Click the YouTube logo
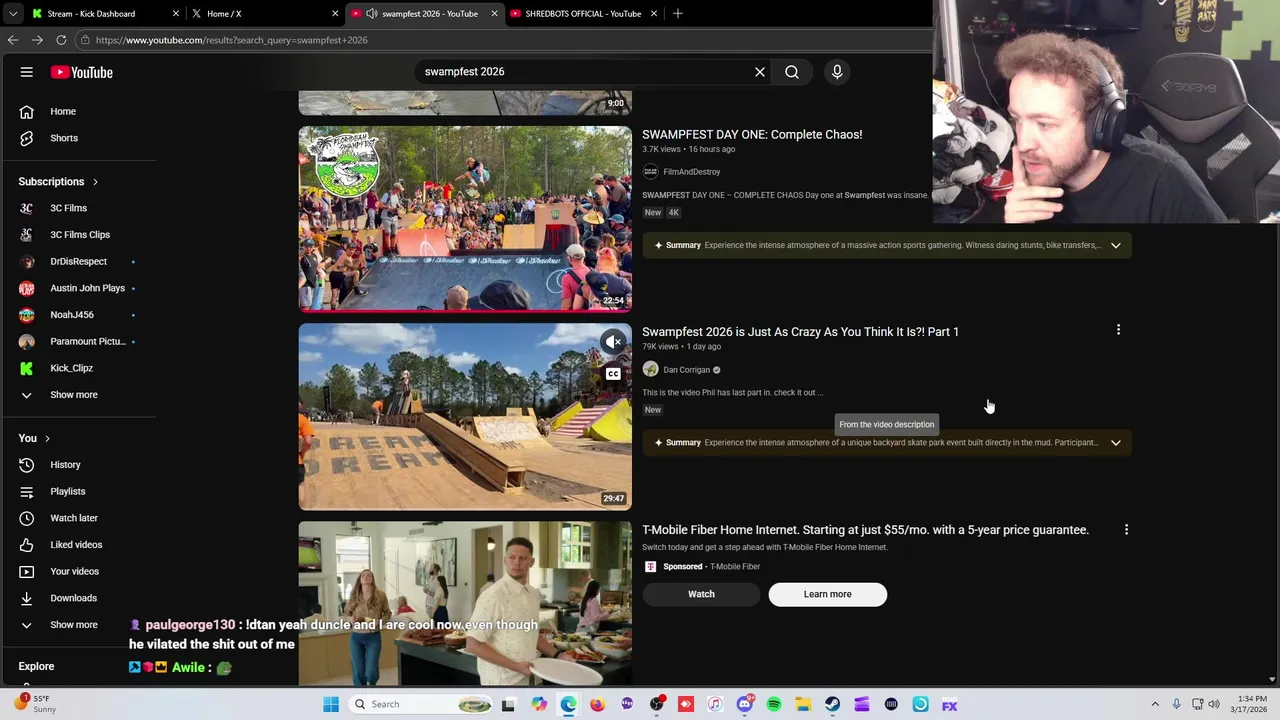The height and width of the screenshot is (720, 1280). pos(81,72)
